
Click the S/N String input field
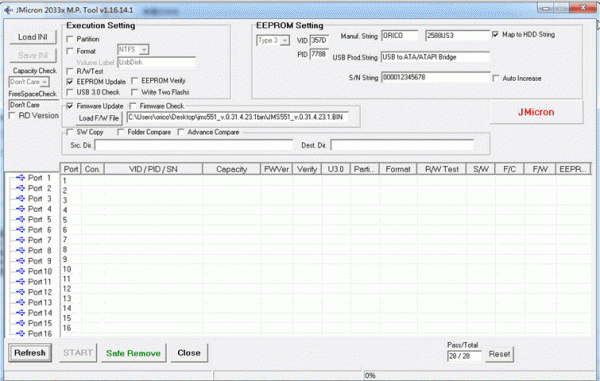click(x=435, y=77)
